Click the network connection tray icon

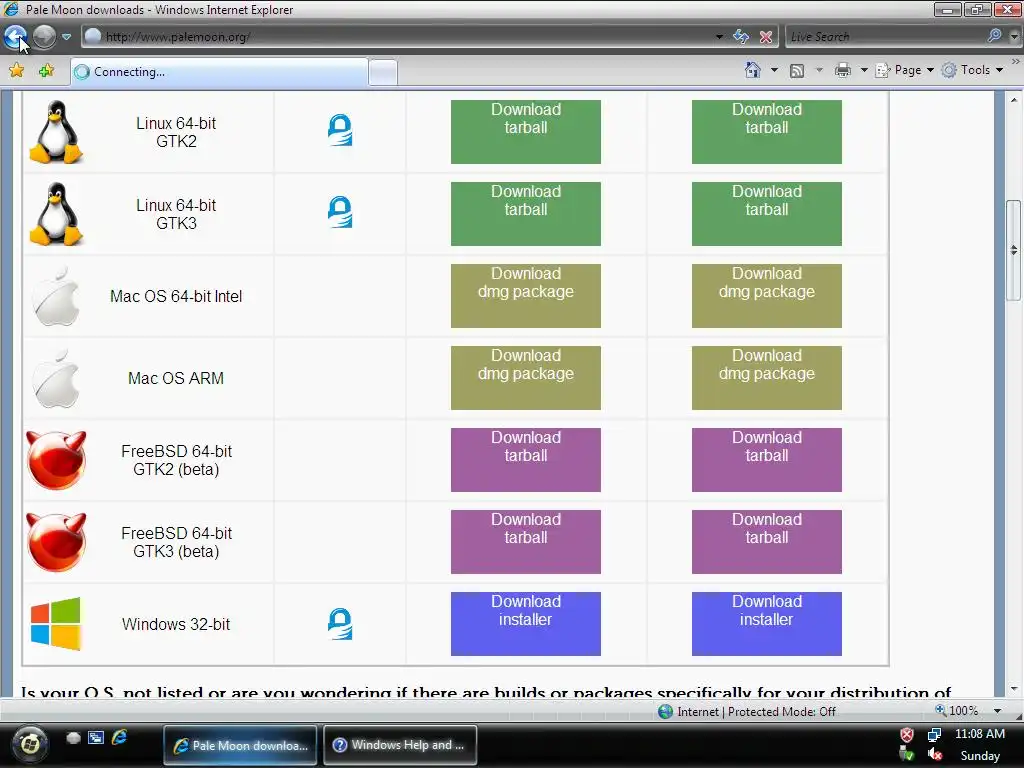(x=935, y=735)
